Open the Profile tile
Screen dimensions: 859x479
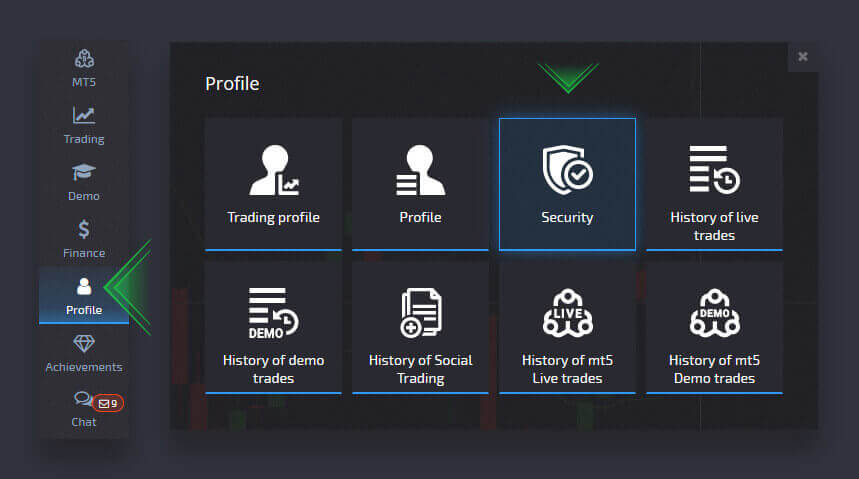pyautogui.click(x=420, y=184)
